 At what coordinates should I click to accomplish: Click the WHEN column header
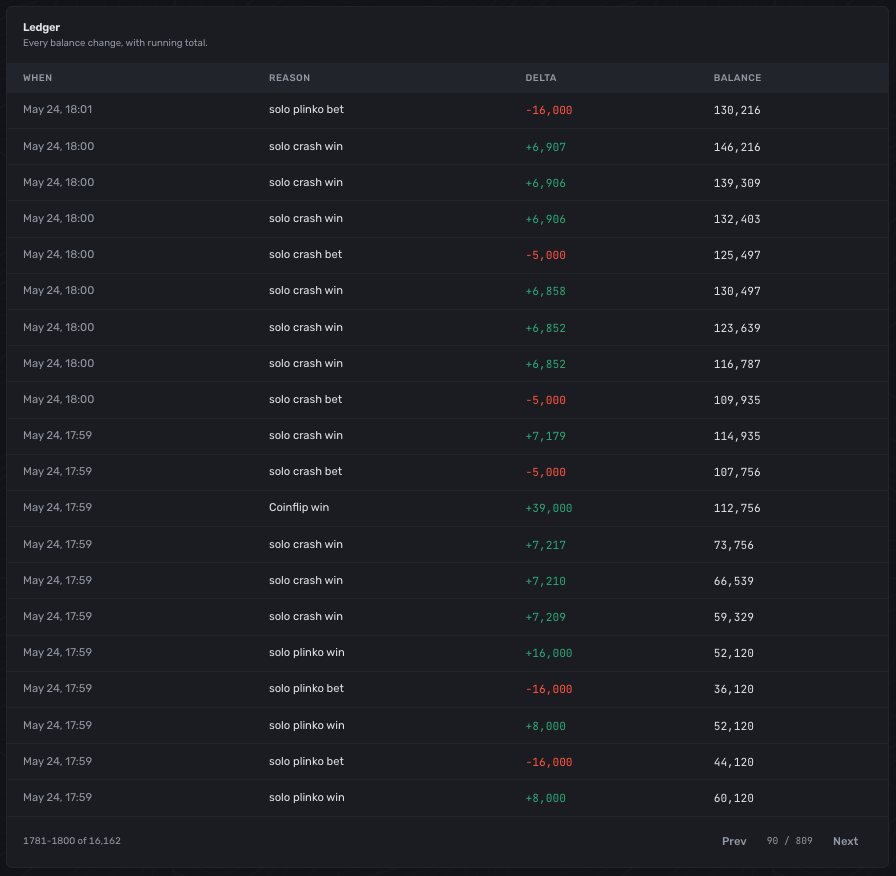click(x=38, y=78)
